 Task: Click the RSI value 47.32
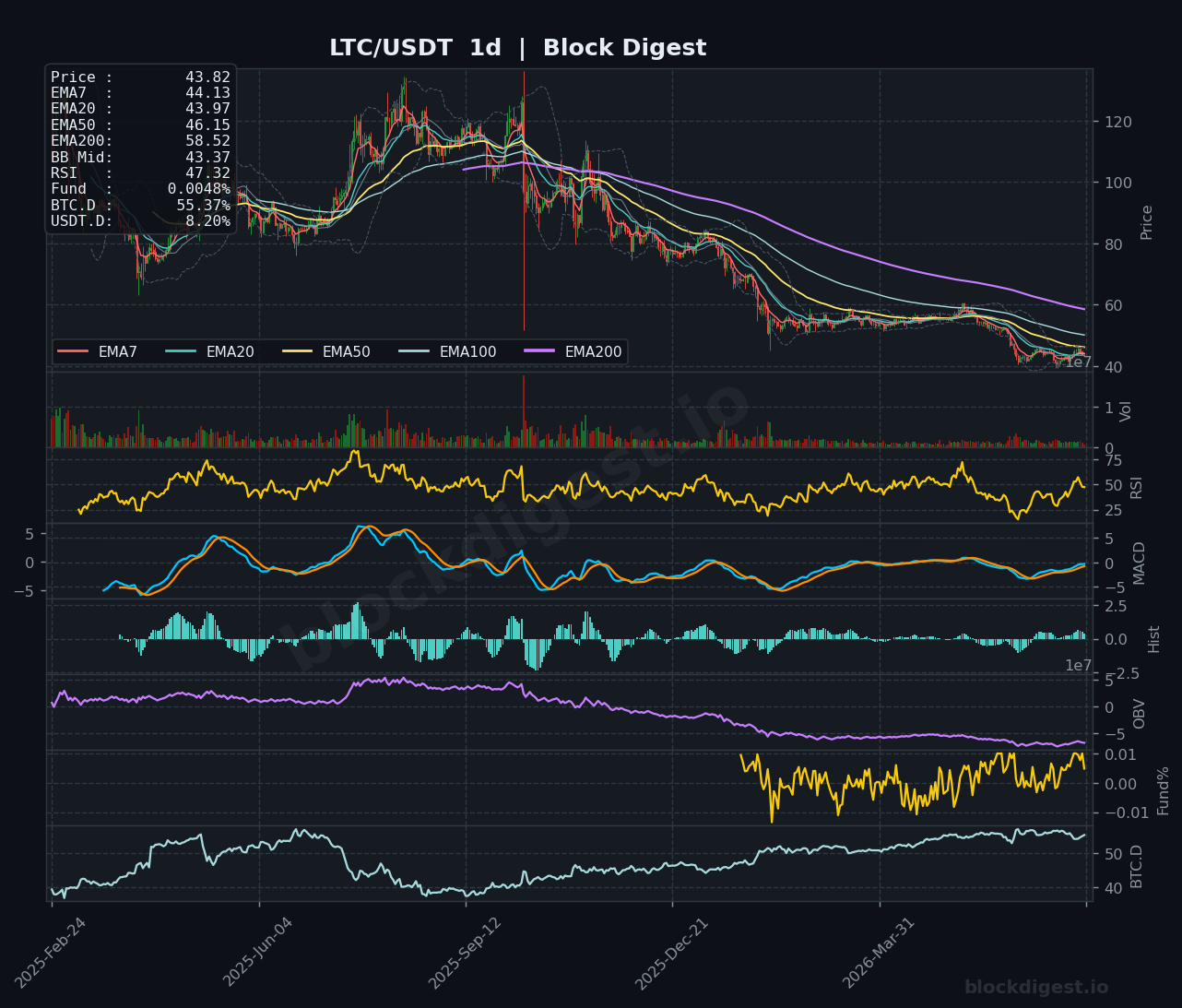point(207,173)
